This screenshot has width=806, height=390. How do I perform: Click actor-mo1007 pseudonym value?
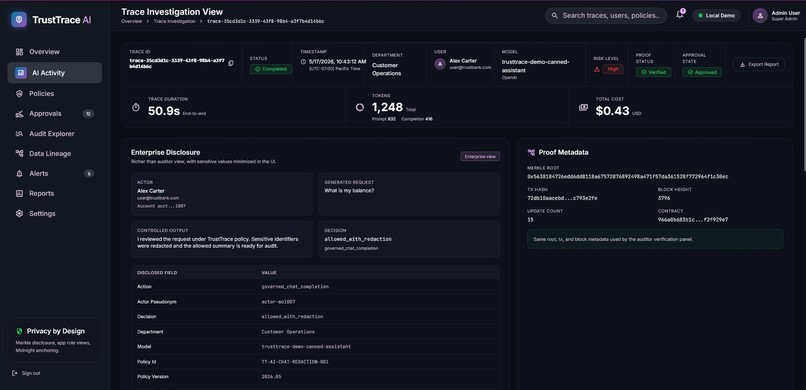coord(279,302)
